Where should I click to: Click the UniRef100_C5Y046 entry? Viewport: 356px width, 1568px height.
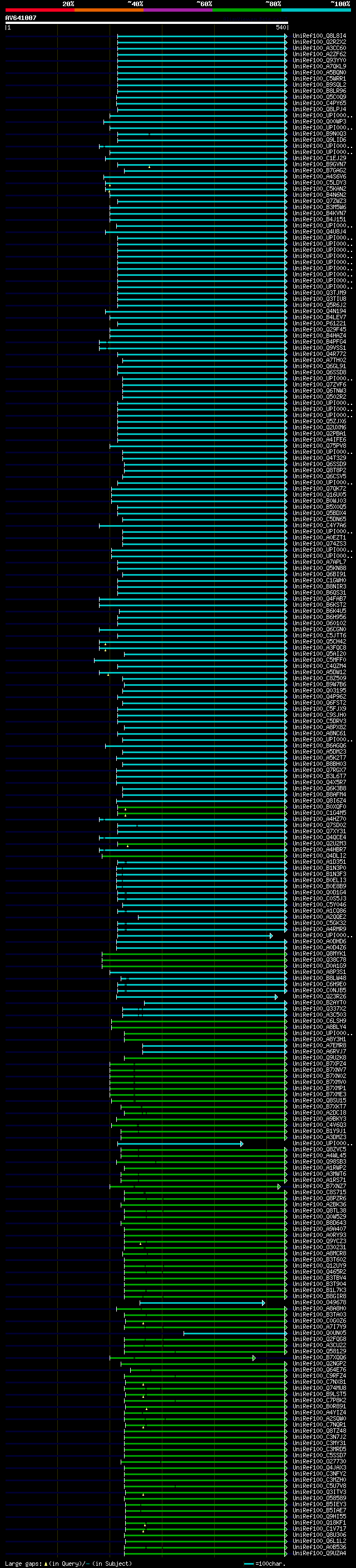(319, 904)
